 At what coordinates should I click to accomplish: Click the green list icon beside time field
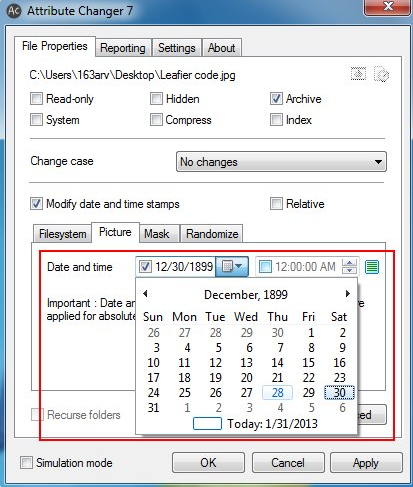372,267
